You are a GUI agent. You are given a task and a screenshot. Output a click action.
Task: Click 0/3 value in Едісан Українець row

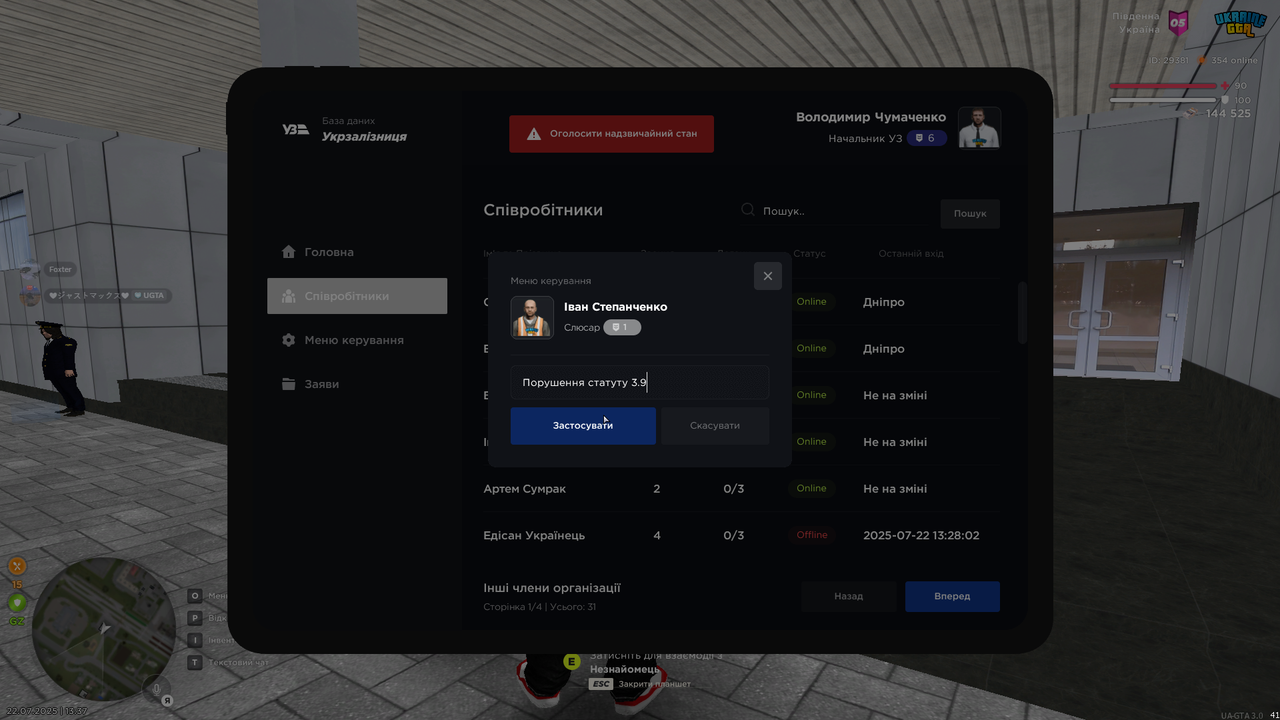coord(734,536)
